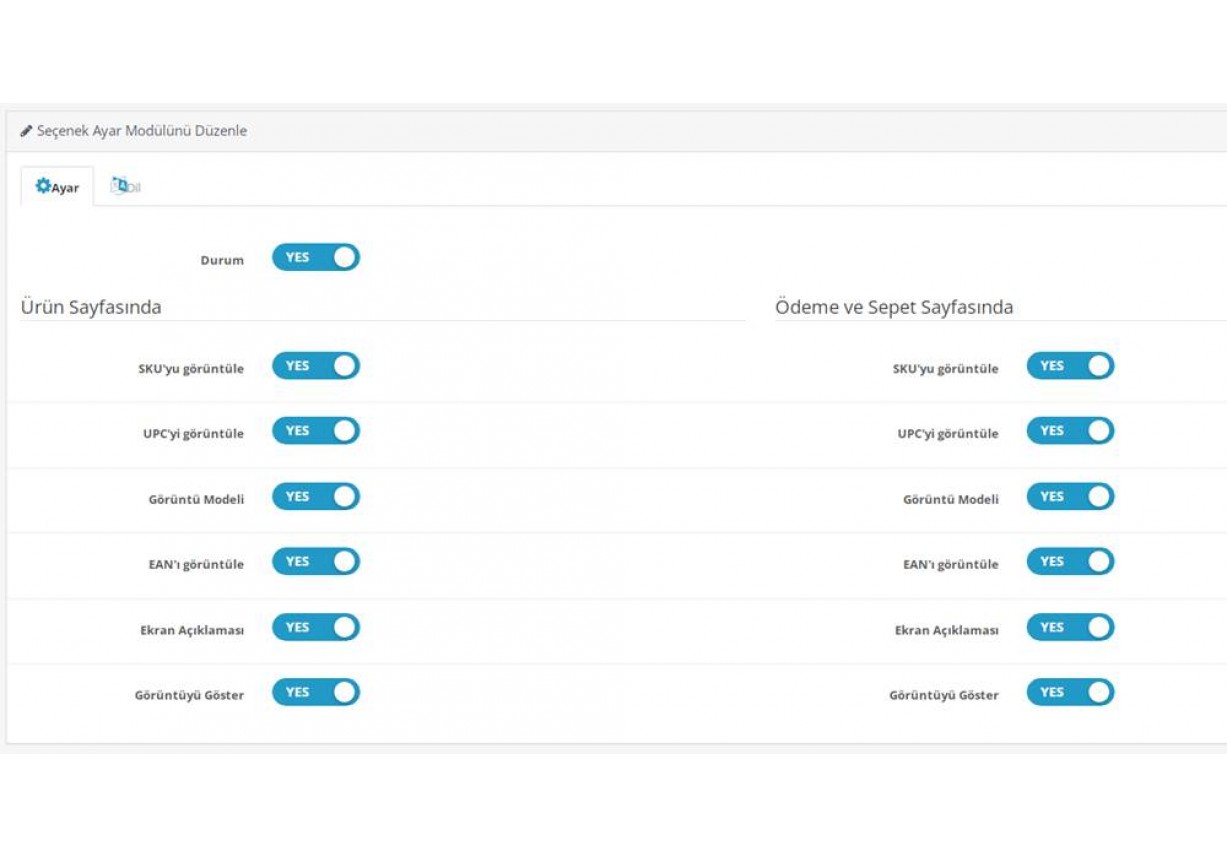Disable SKU'yu görüntüle under Ödeme ve Sepet
1227x857 pixels.
1069,366
